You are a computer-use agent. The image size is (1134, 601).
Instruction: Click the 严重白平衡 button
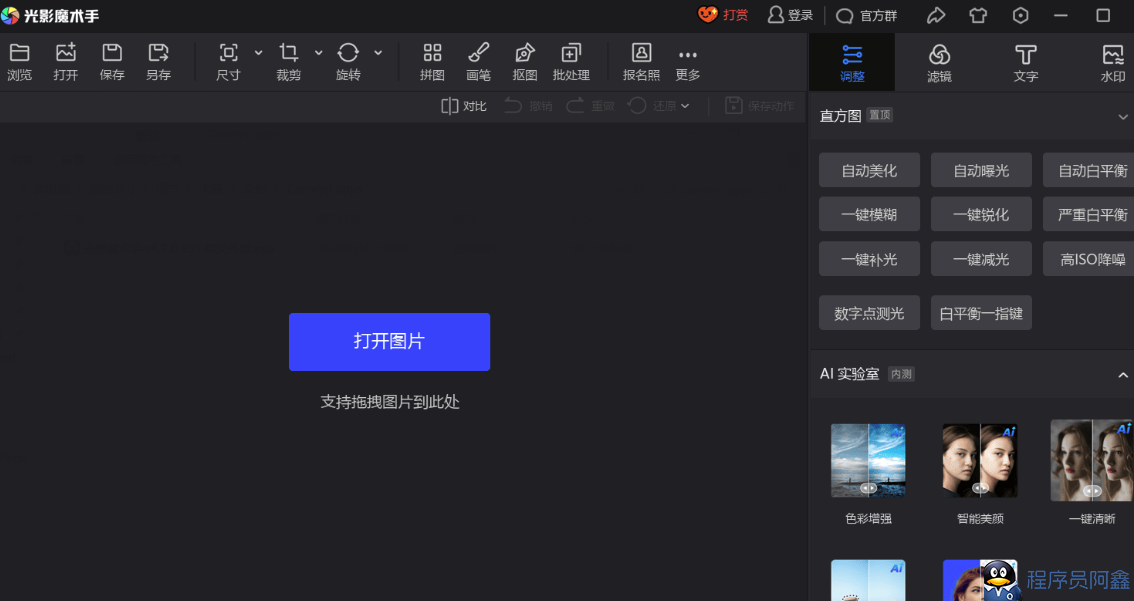pyautogui.click(x=1088, y=214)
